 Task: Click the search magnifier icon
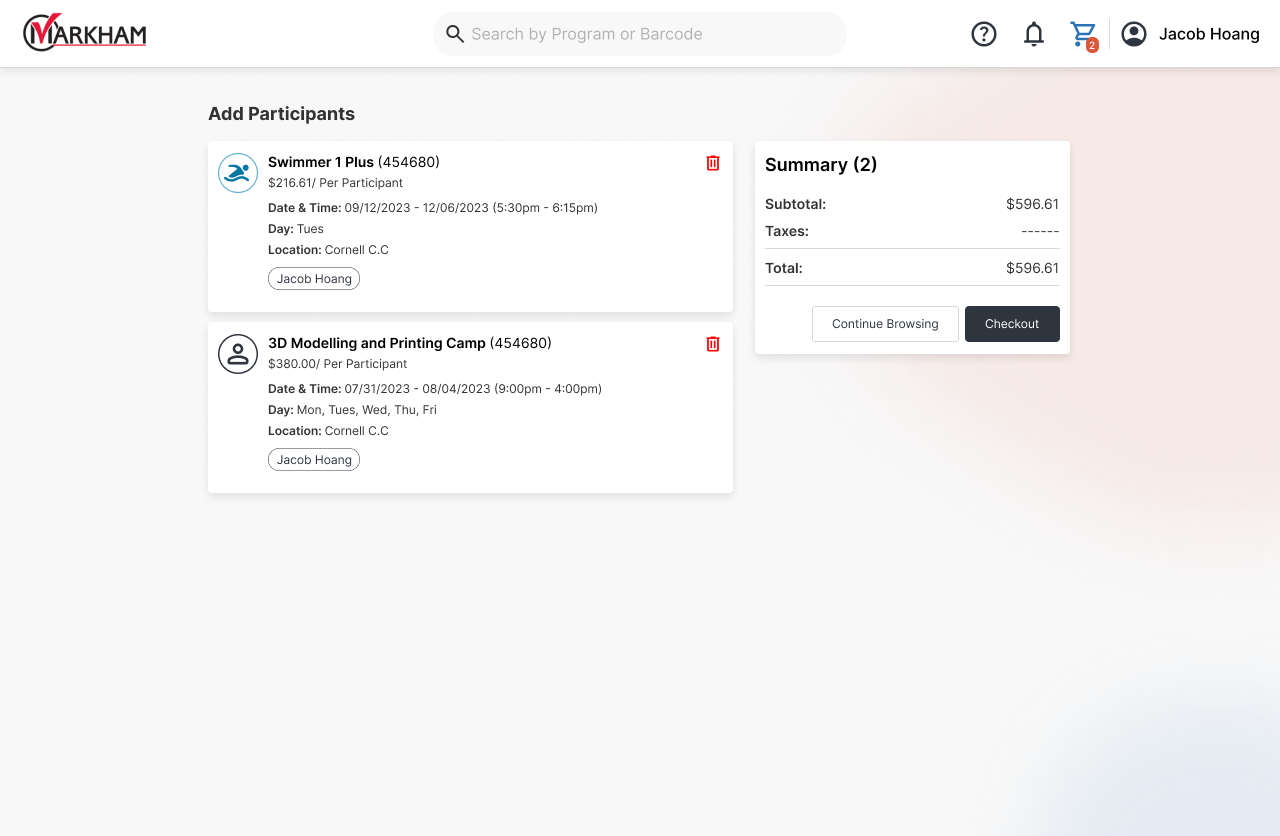coord(455,34)
